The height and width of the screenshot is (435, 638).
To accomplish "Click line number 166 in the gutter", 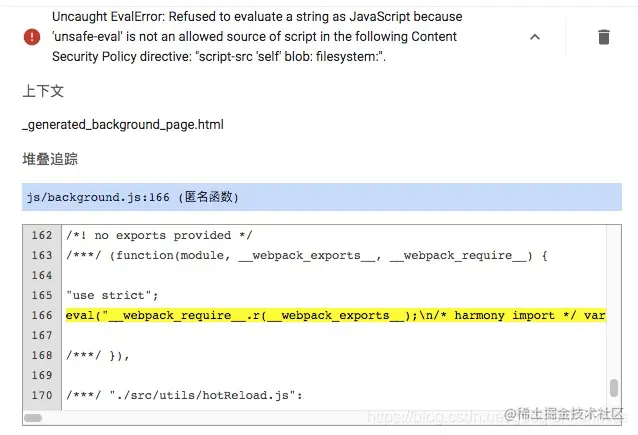I will point(41,315).
